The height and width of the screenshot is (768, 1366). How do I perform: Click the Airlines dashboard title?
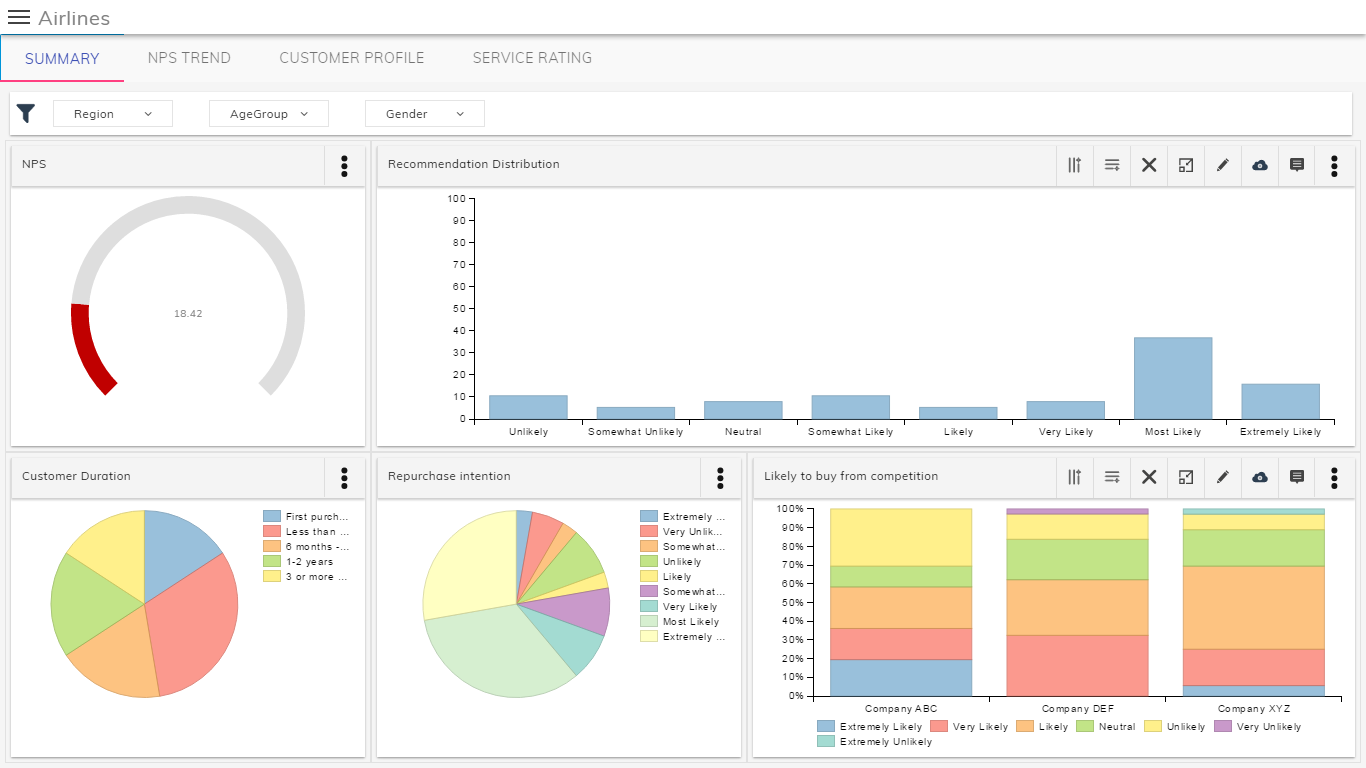click(74, 18)
